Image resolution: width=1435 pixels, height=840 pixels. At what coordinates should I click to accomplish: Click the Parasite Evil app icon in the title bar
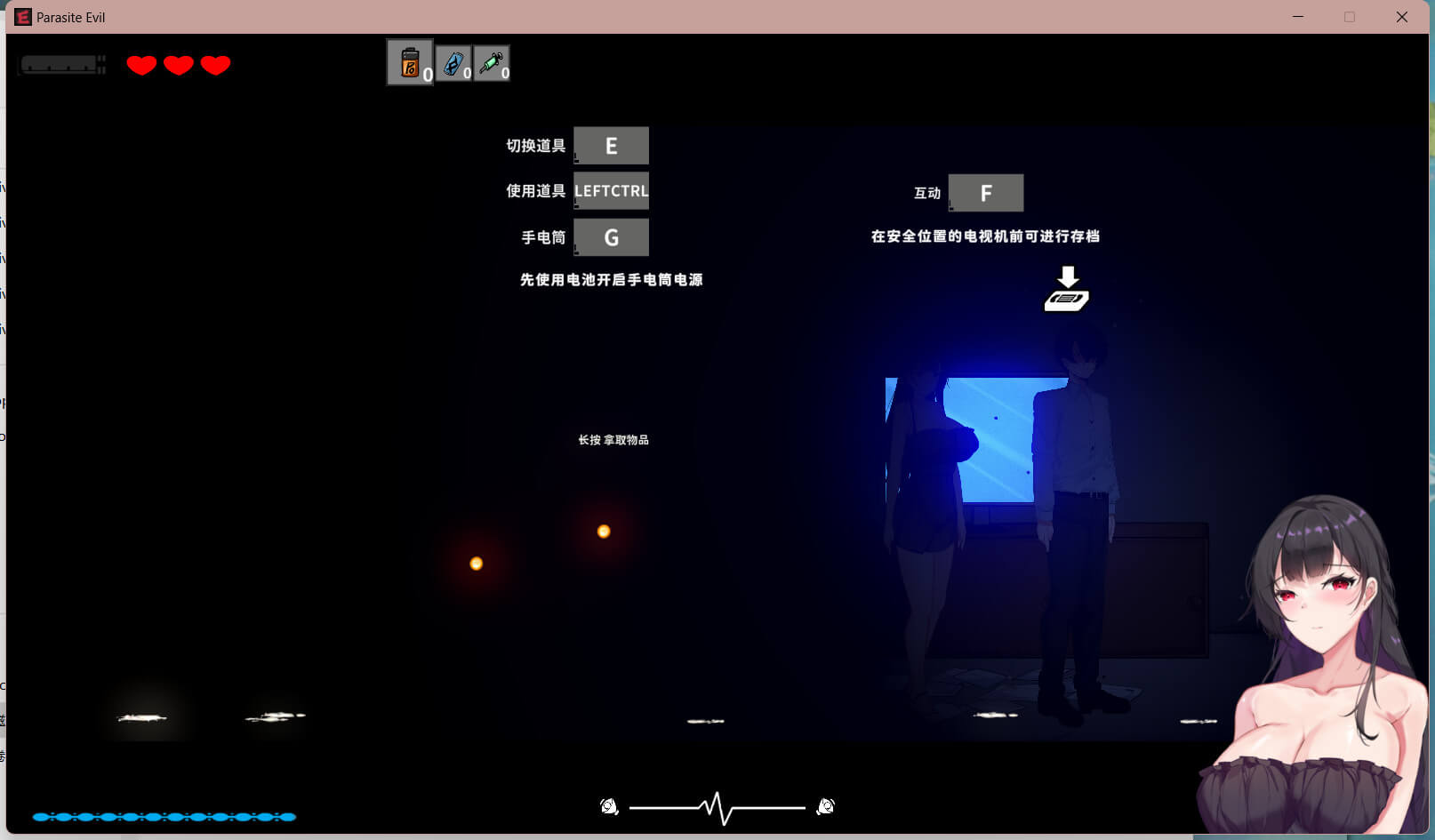(23, 17)
